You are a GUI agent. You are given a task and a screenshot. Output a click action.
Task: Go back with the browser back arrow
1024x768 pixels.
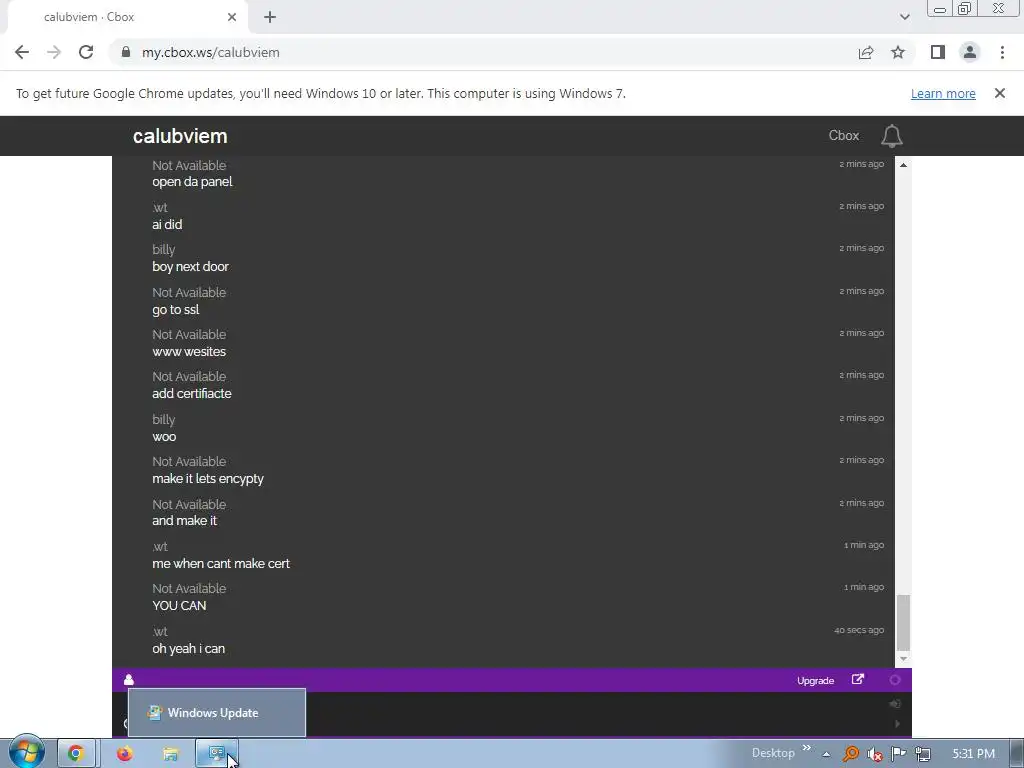[x=22, y=52]
